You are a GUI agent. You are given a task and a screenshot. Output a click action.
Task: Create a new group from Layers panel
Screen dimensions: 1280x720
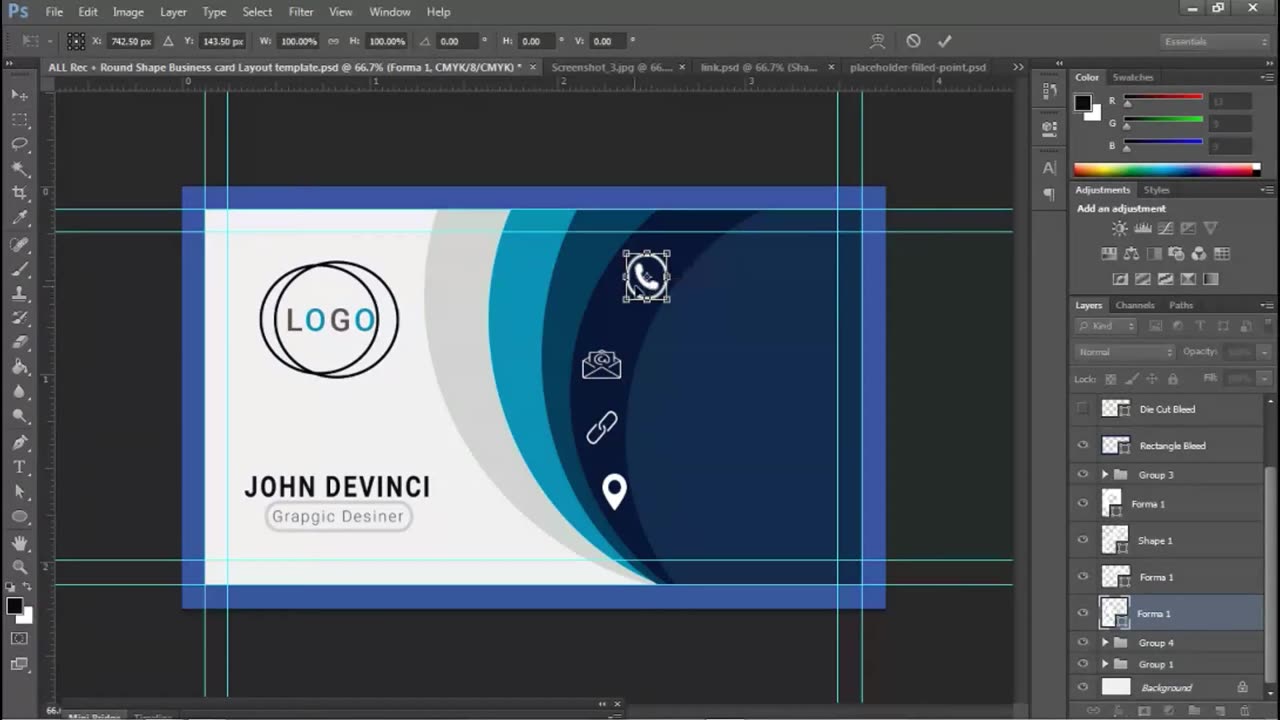[1194, 711]
